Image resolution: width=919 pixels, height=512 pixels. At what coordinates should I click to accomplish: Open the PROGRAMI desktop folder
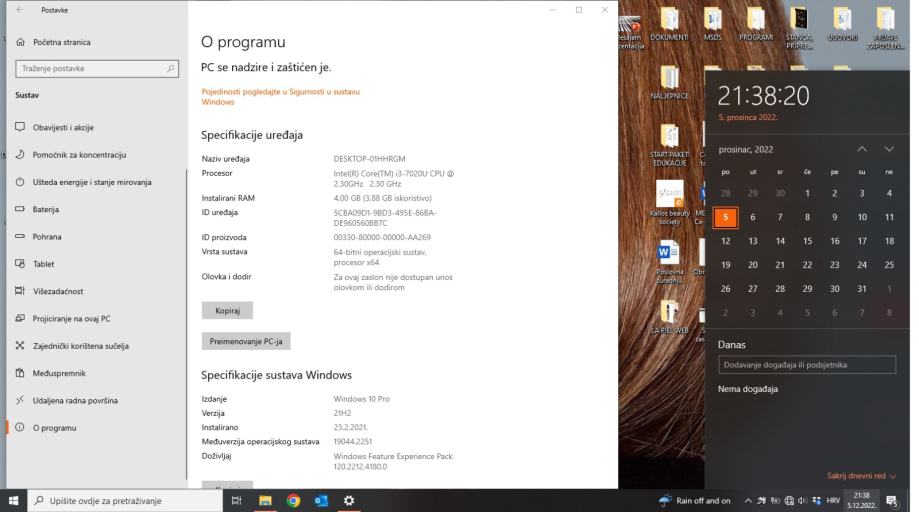click(x=756, y=25)
